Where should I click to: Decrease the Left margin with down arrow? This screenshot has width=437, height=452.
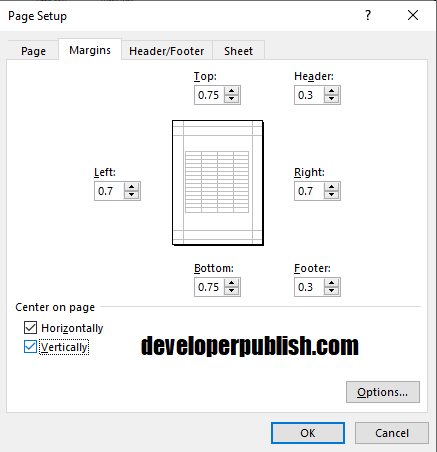coord(131,195)
